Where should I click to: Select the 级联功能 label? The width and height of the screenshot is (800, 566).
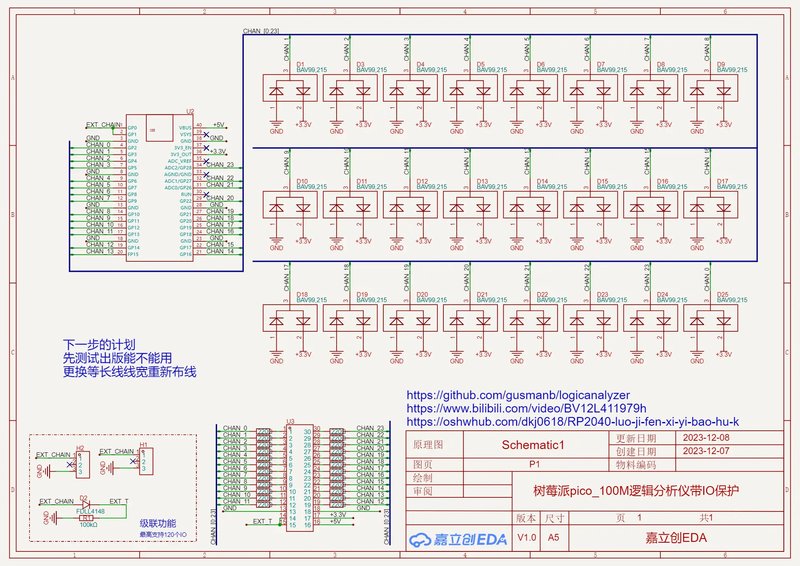click(x=158, y=523)
